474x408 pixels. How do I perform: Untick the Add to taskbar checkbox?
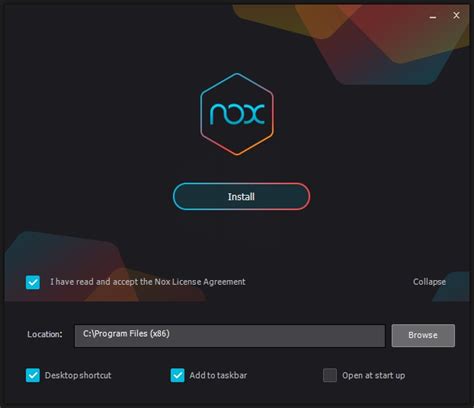tap(177, 375)
